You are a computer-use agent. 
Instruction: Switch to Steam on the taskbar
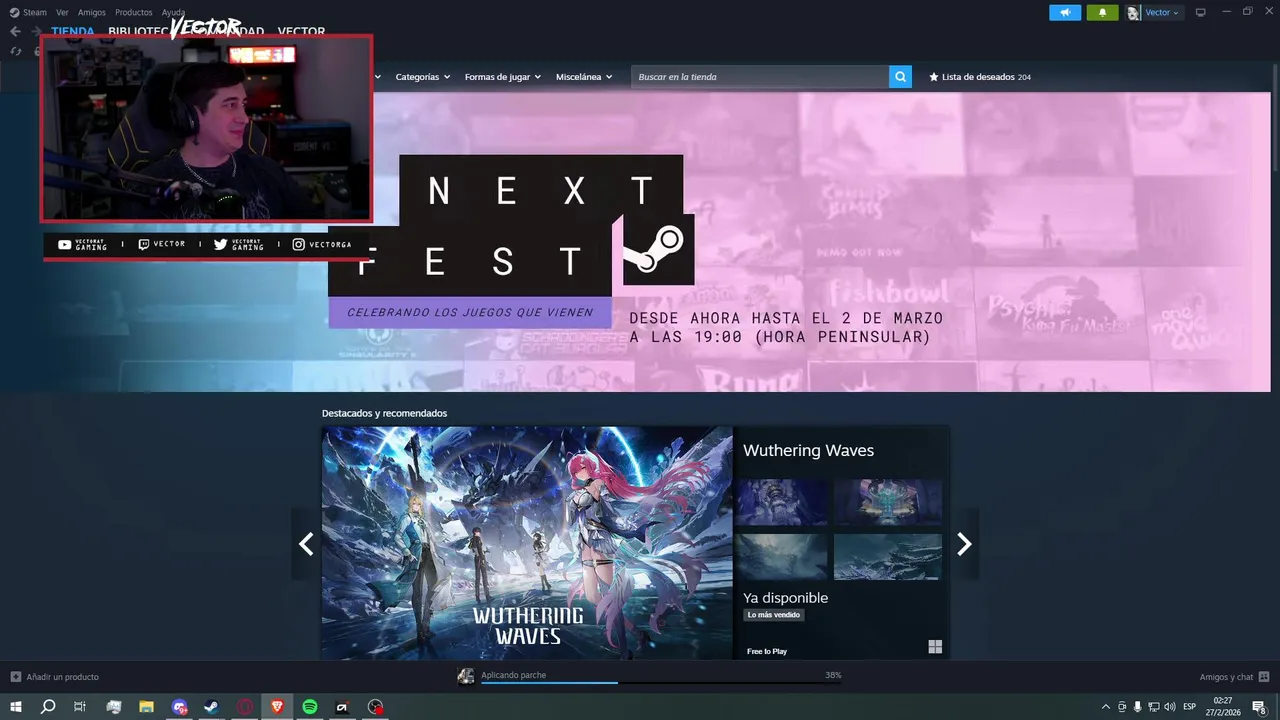point(212,707)
